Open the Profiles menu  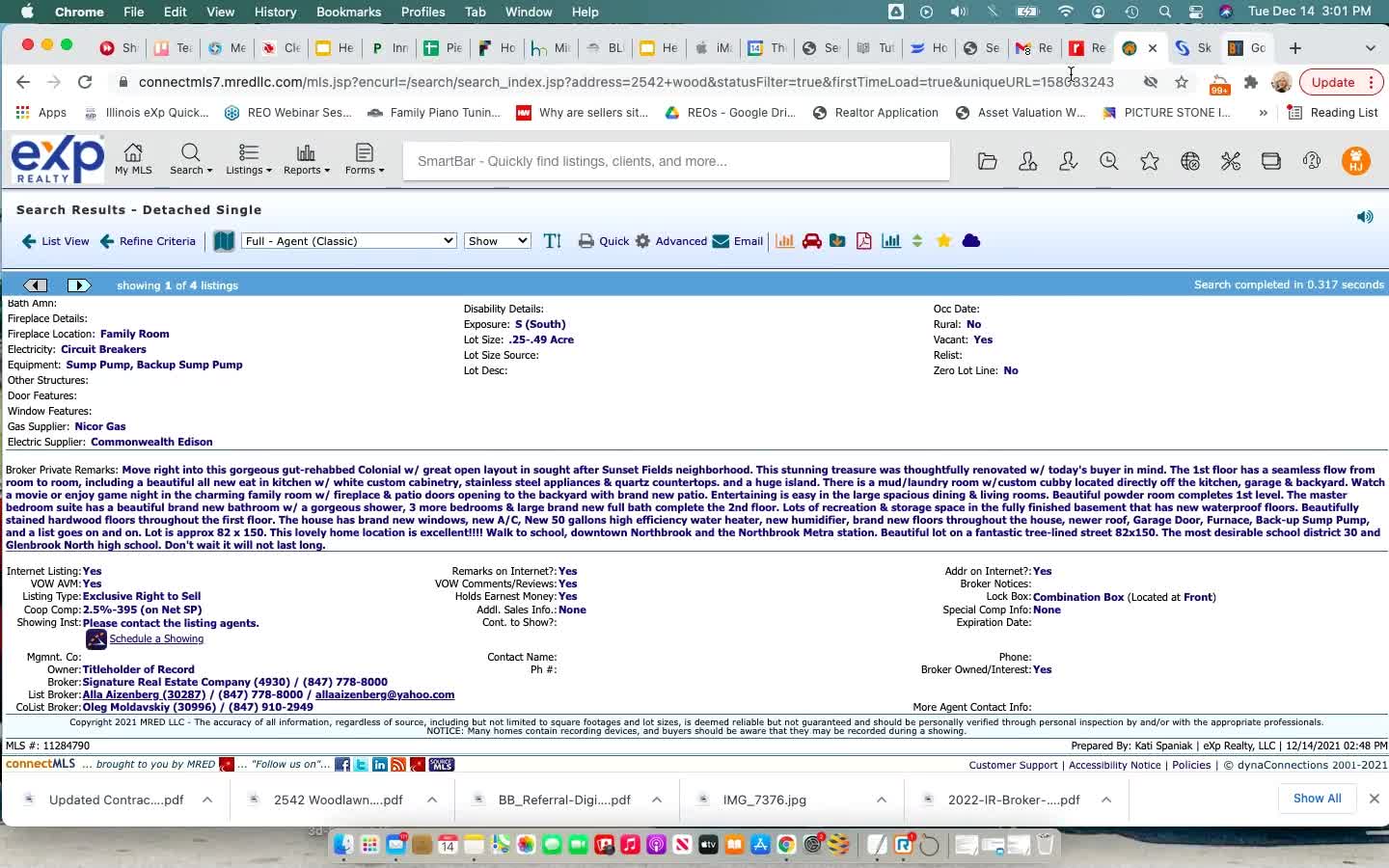pos(422,12)
